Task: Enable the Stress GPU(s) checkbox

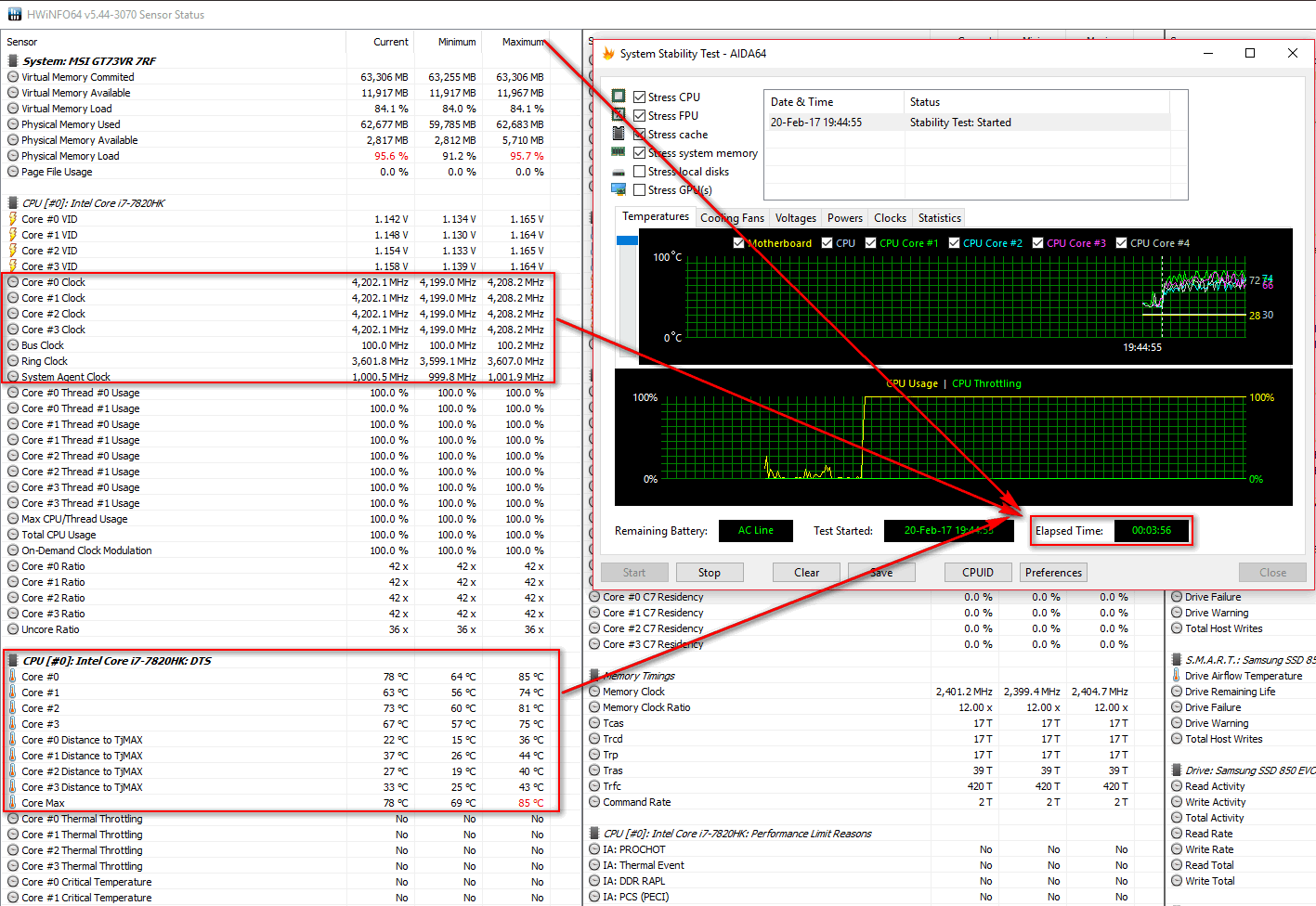Action: [x=639, y=189]
